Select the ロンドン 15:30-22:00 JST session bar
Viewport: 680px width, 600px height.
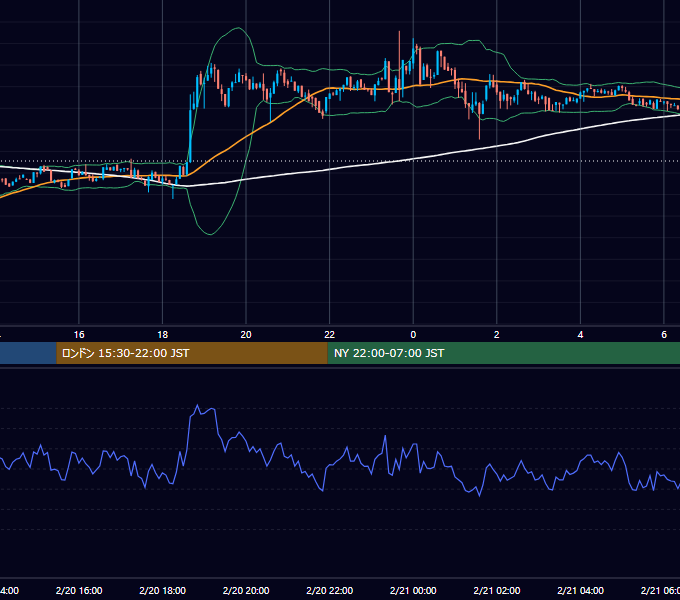192,353
